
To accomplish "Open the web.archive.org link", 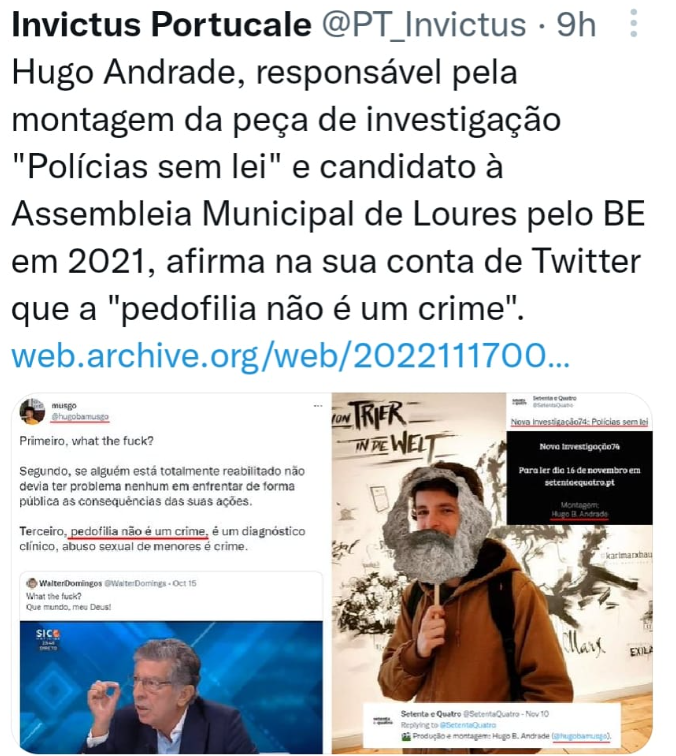I will click(x=290, y=355).
